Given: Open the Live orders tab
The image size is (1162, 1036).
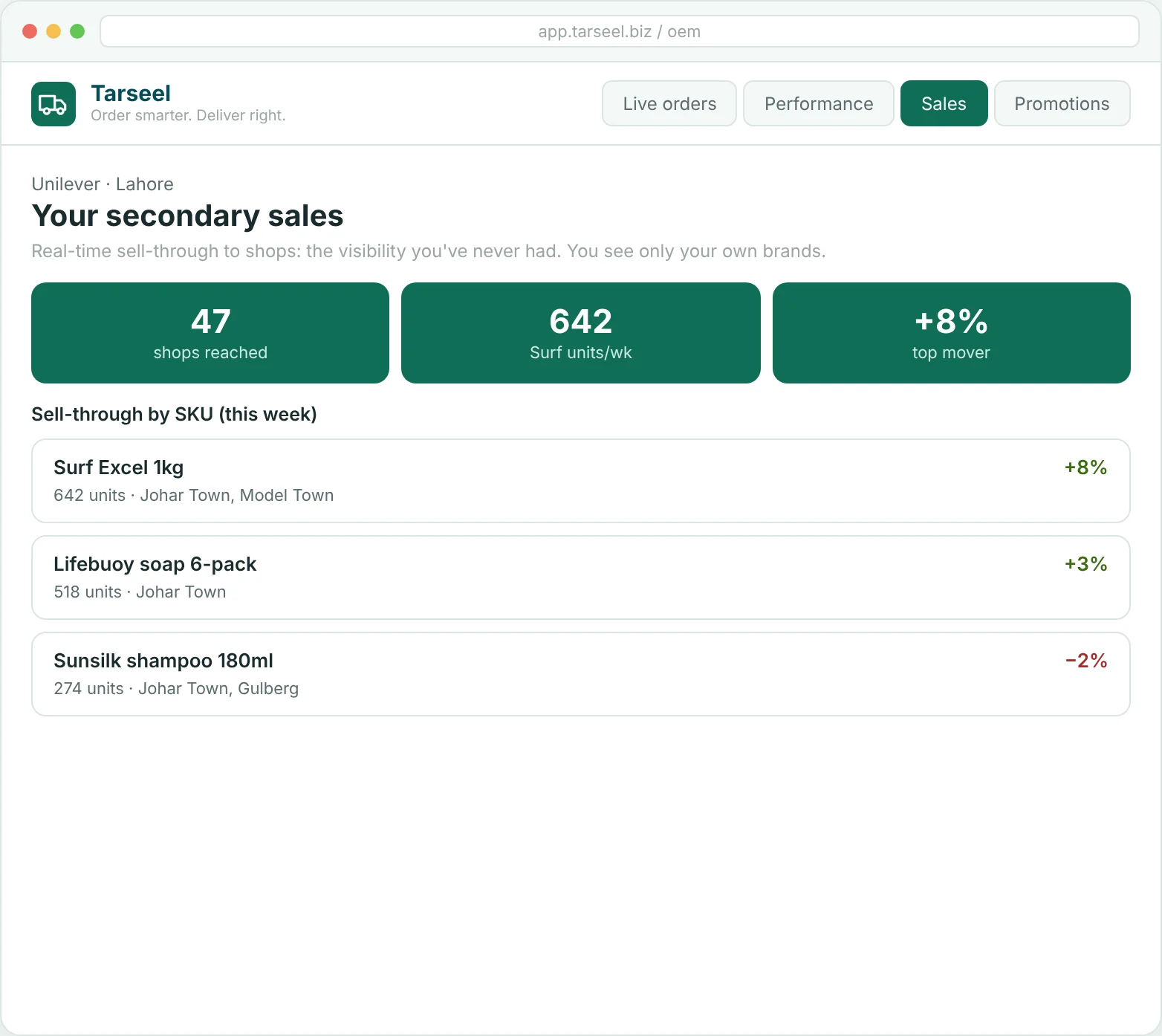Looking at the screenshot, I should click(669, 103).
